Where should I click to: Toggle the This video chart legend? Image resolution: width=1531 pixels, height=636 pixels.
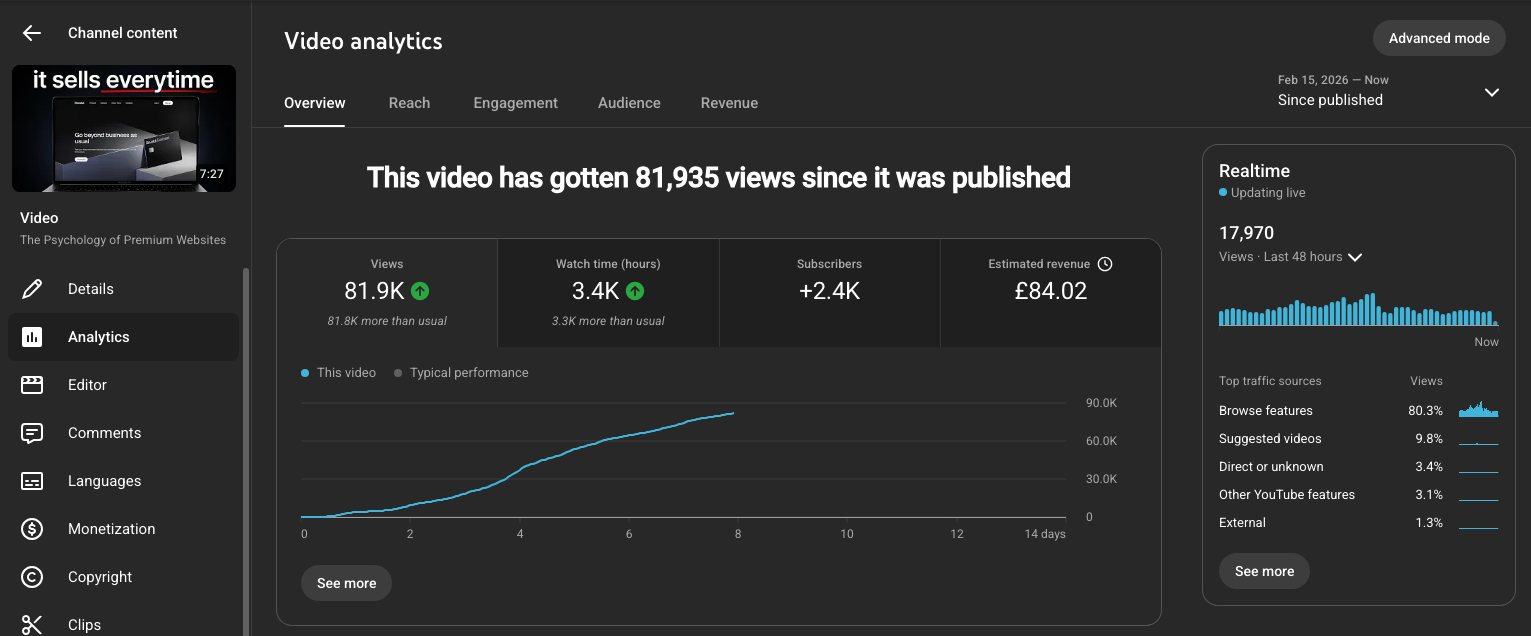tap(340, 372)
